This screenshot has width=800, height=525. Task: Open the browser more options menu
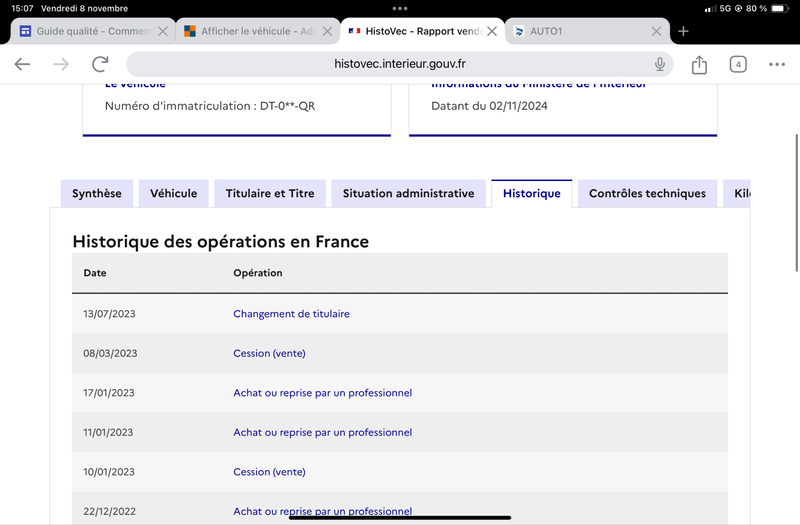point(777,64)
